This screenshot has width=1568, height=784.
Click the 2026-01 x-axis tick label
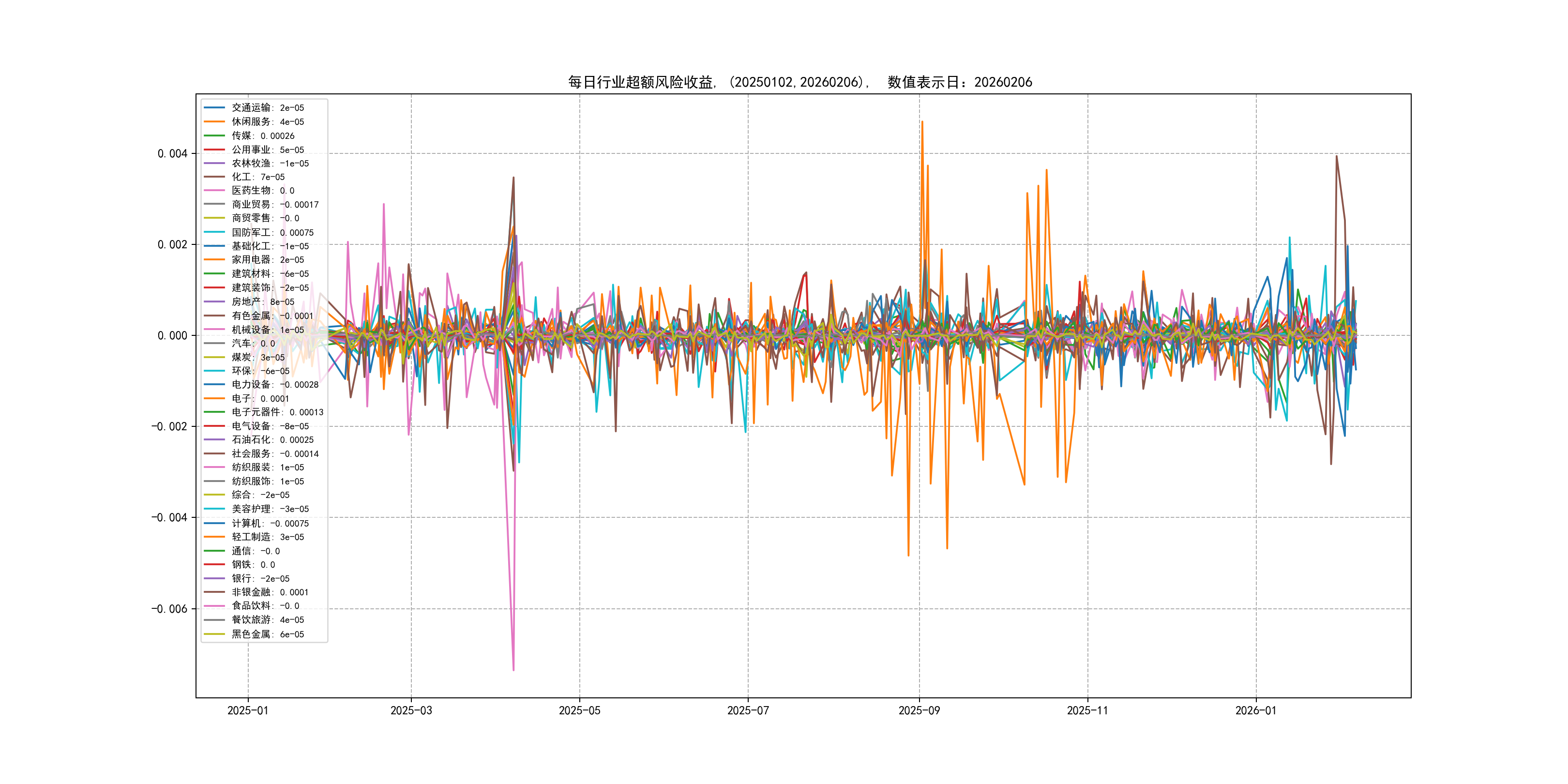1255,711
